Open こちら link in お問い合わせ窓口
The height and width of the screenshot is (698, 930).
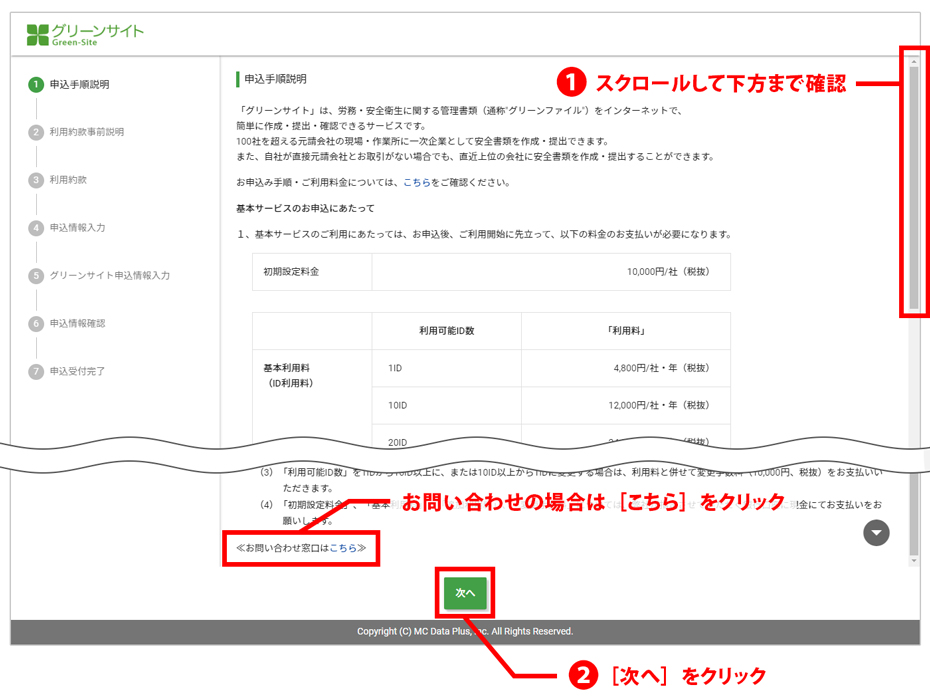click(x=343, y=548)
